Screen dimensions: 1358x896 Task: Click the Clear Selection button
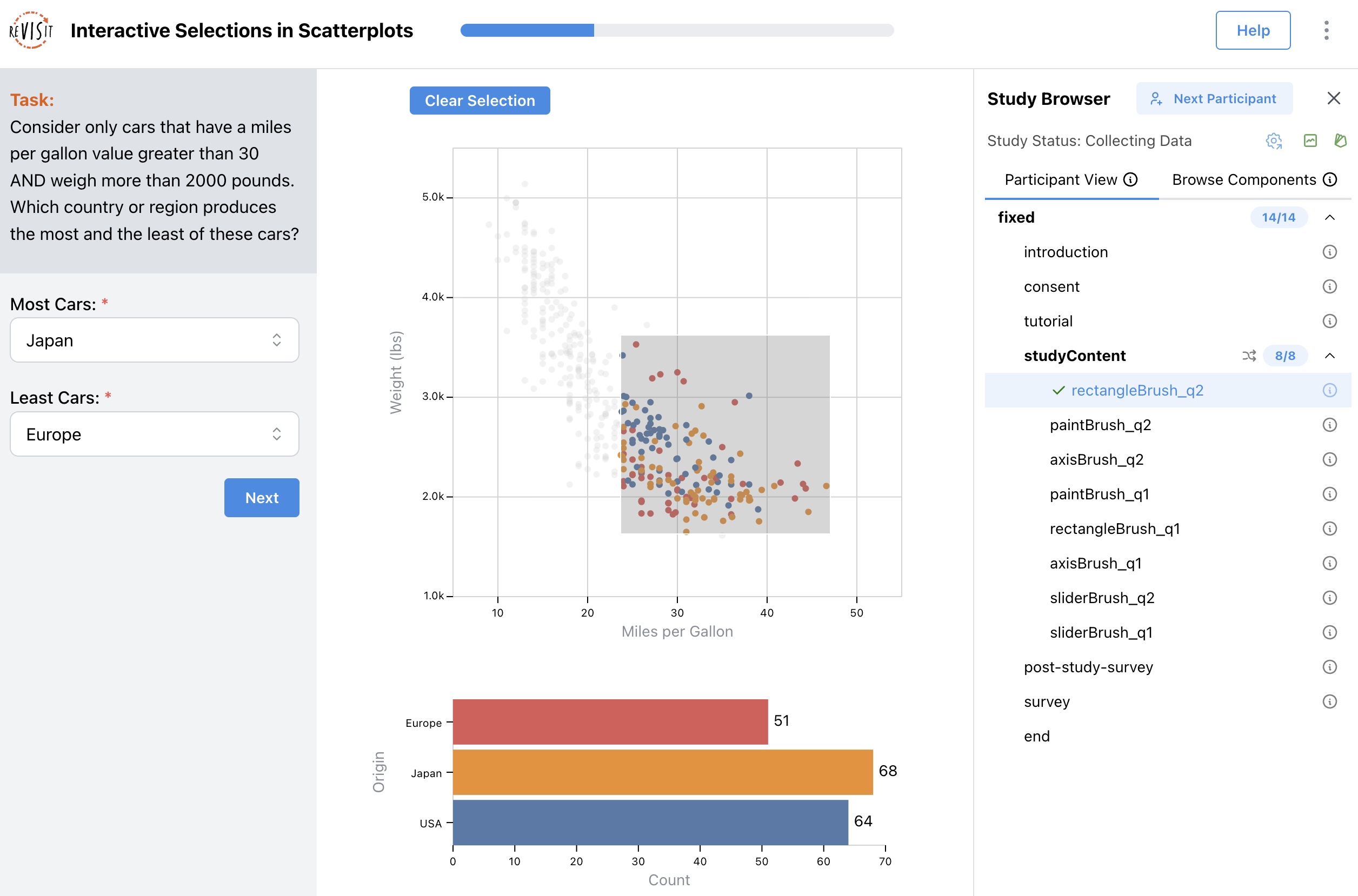point(480,101)
